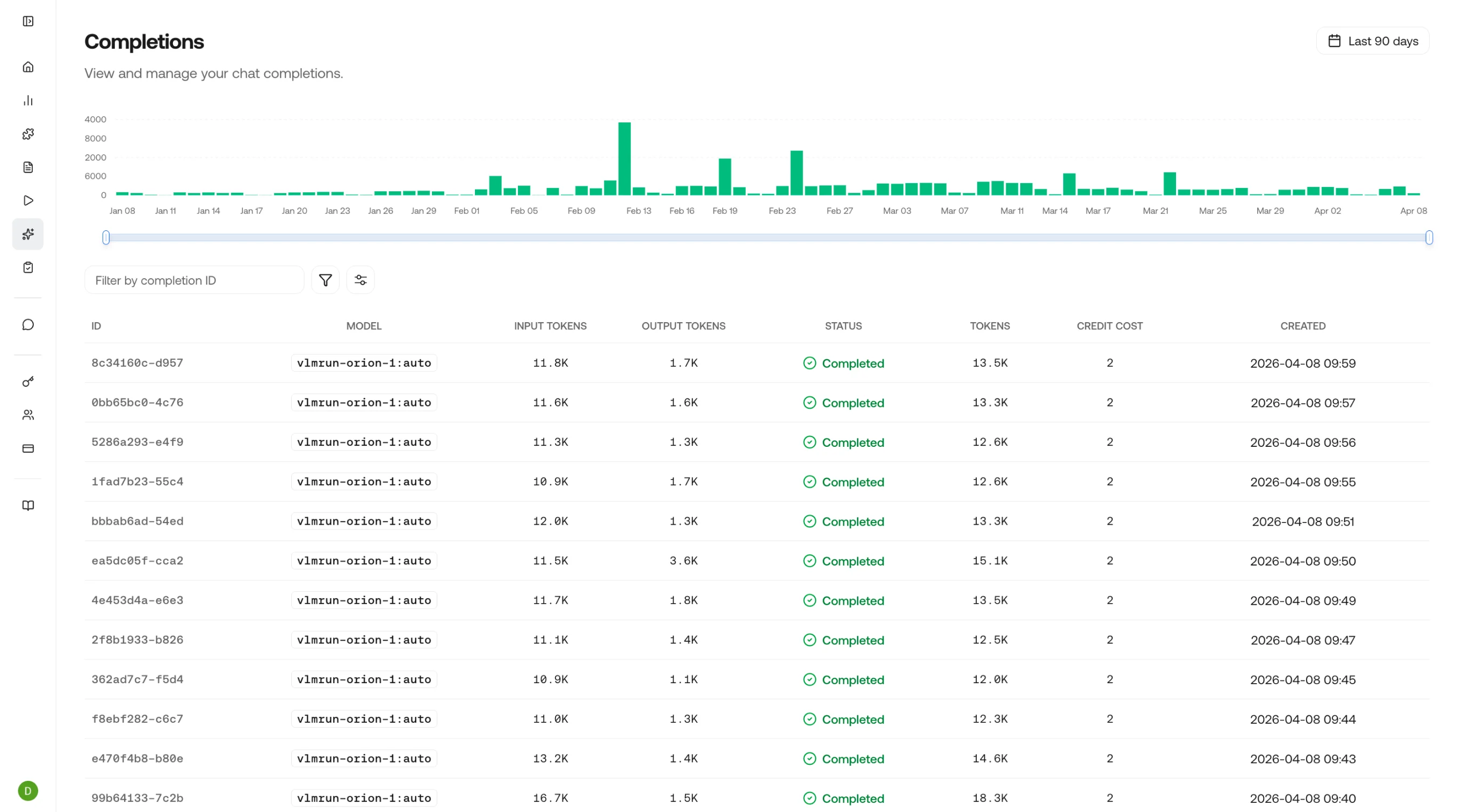Viewport: 1457px width, 812px height.
Task: Open the credit card billing icon
Action: [28, 448]
